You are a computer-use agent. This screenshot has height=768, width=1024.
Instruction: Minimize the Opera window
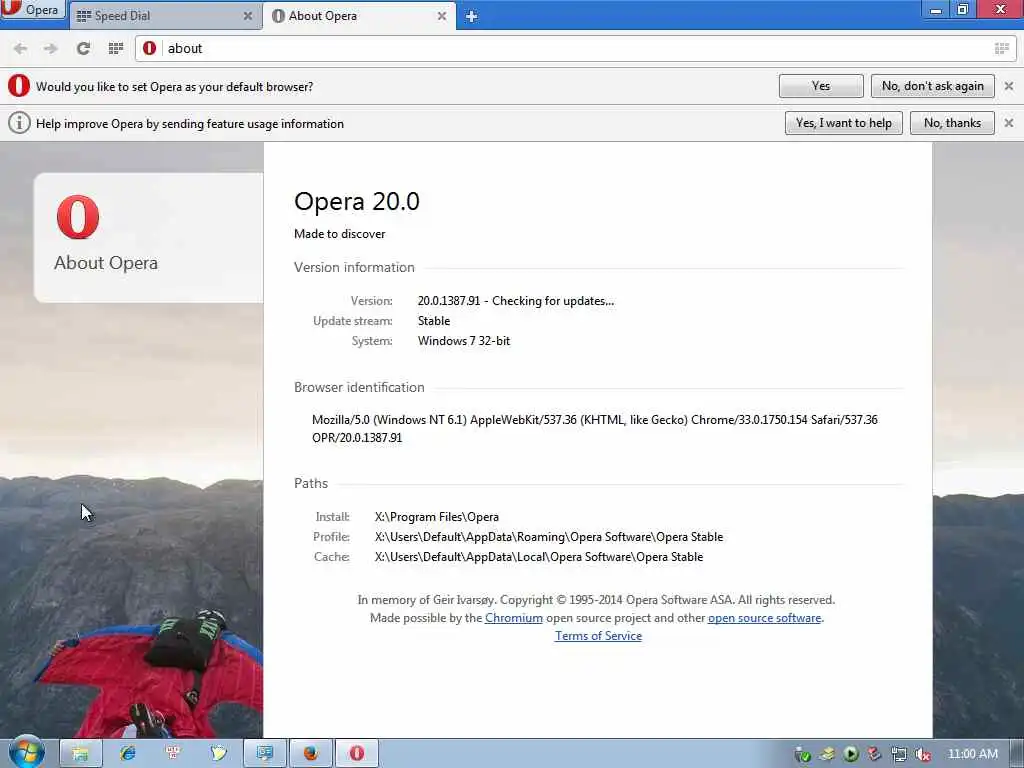[x=936, y=10]
